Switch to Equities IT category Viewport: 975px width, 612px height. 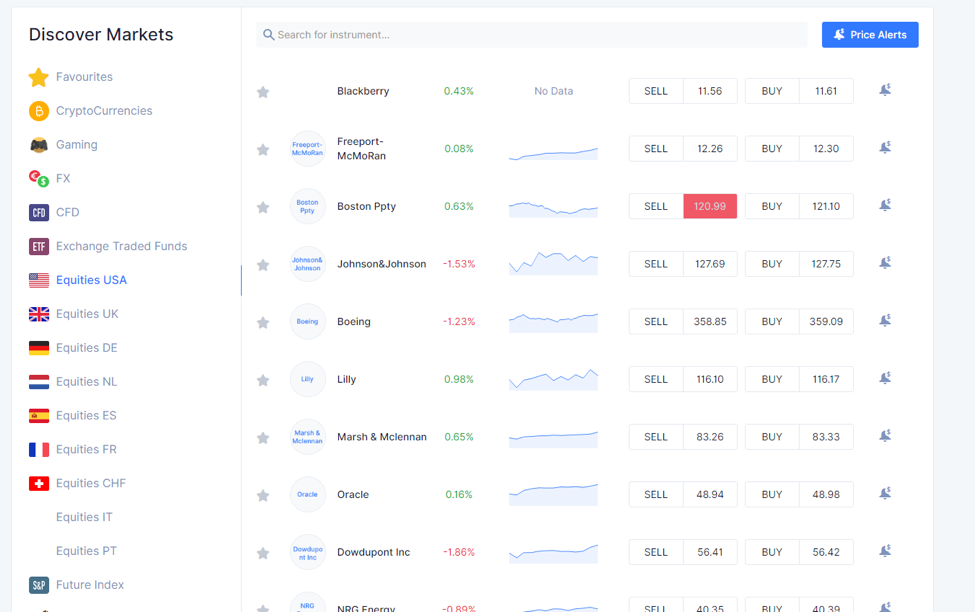(x=84, y=517)
